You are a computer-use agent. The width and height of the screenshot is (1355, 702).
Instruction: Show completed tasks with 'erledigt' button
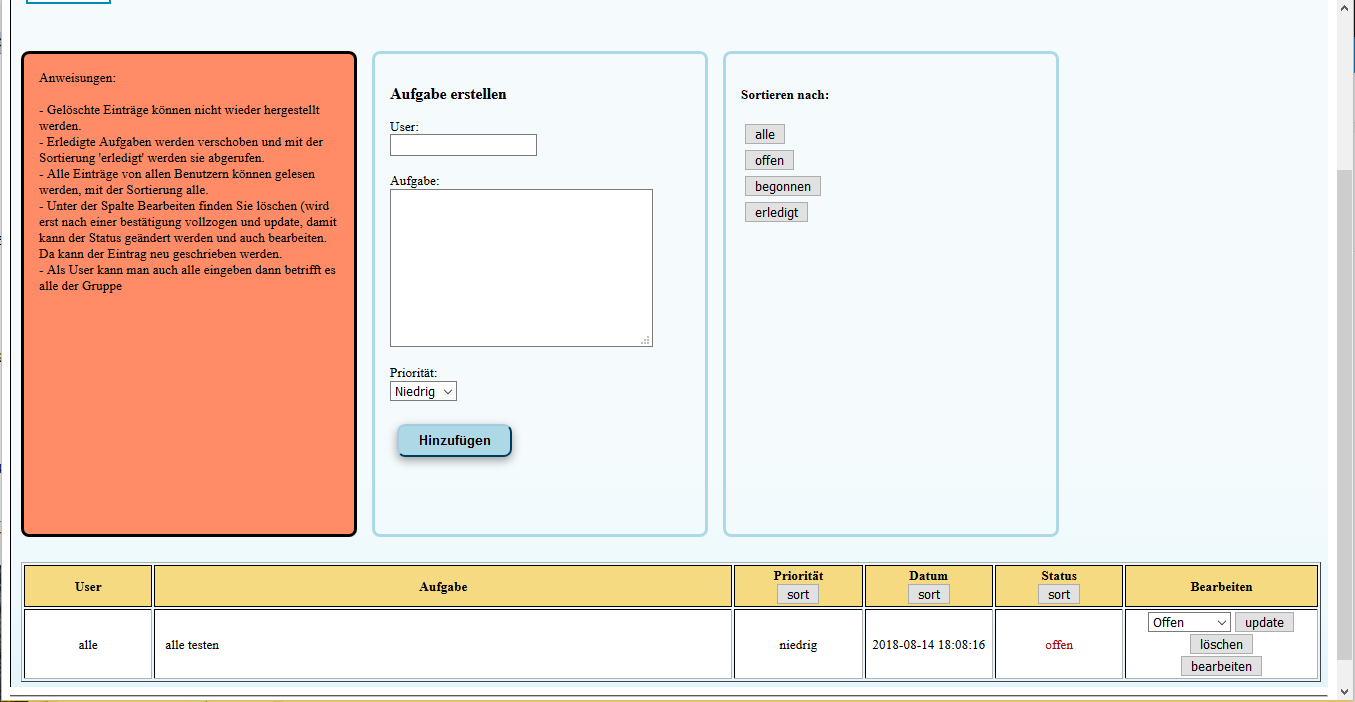click(x=776, y=212)
